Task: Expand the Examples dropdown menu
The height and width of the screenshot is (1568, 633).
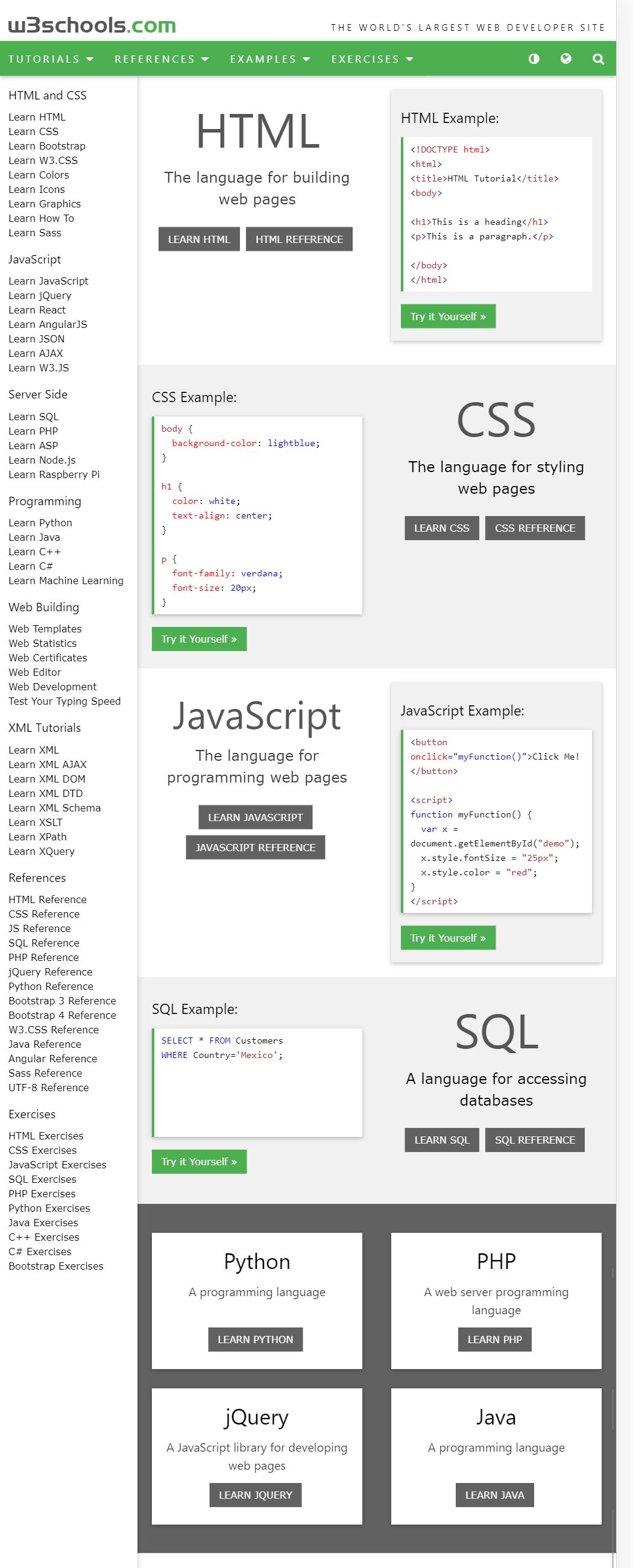Action: click(269, 59)
